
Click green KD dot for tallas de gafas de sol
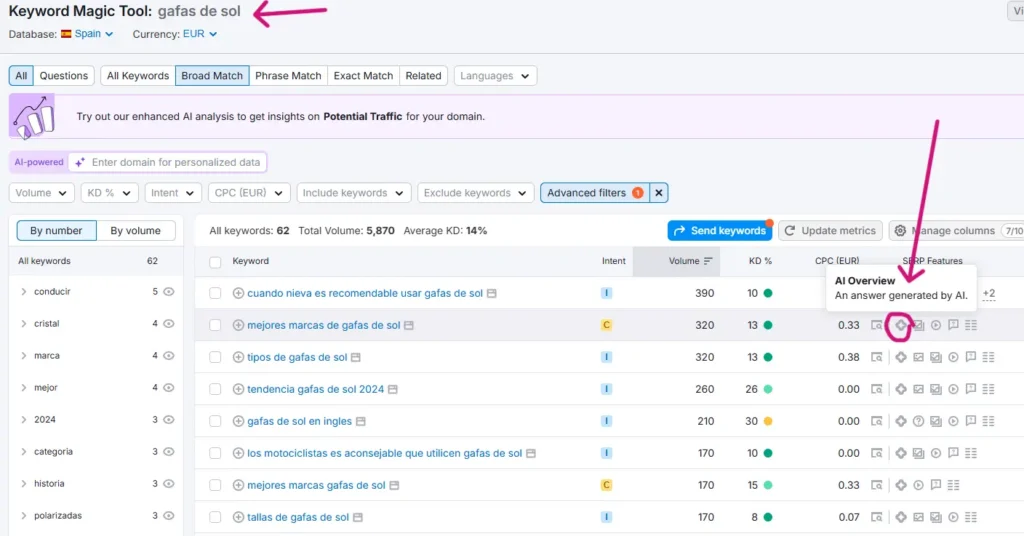768,517
